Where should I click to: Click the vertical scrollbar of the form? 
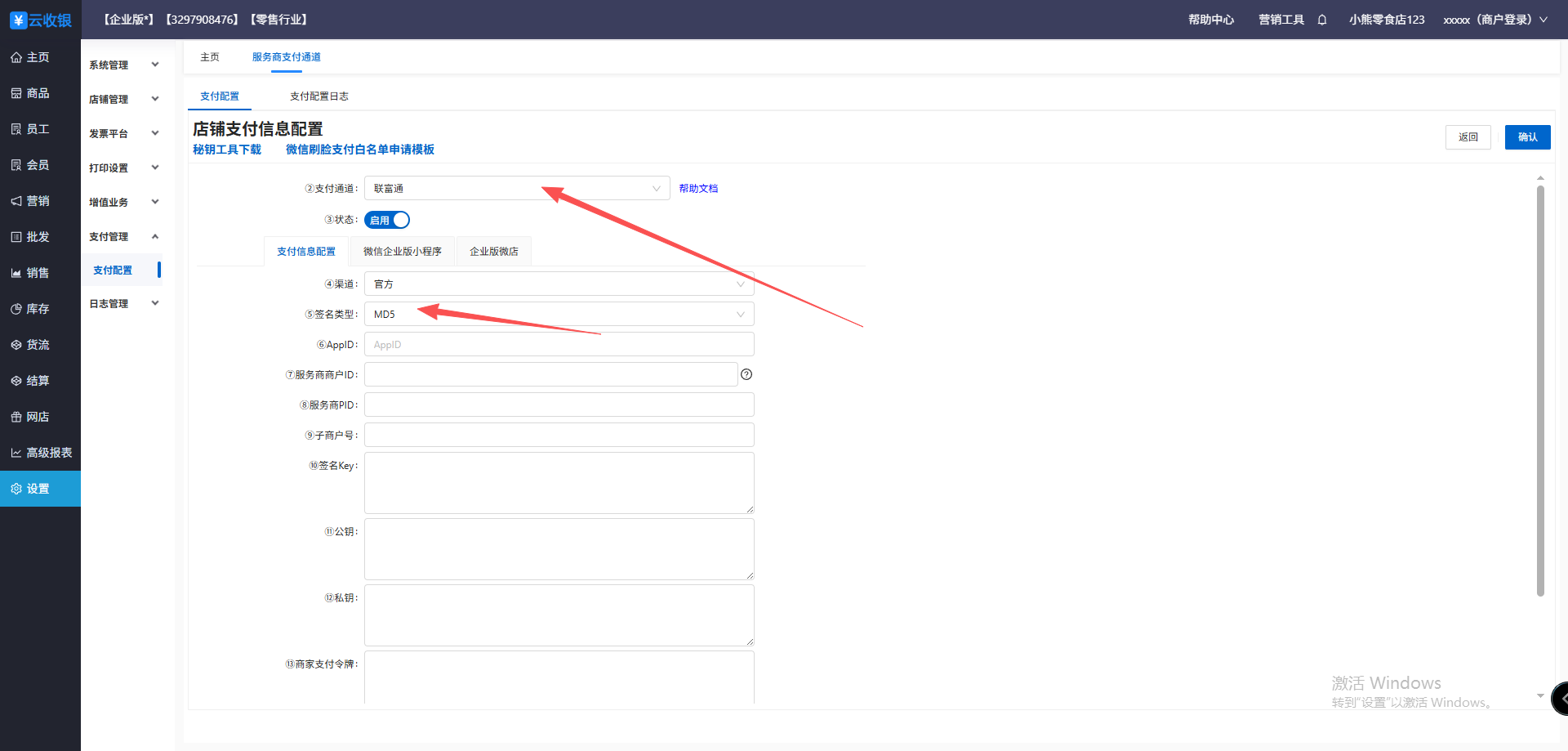tap(1540, 391)
